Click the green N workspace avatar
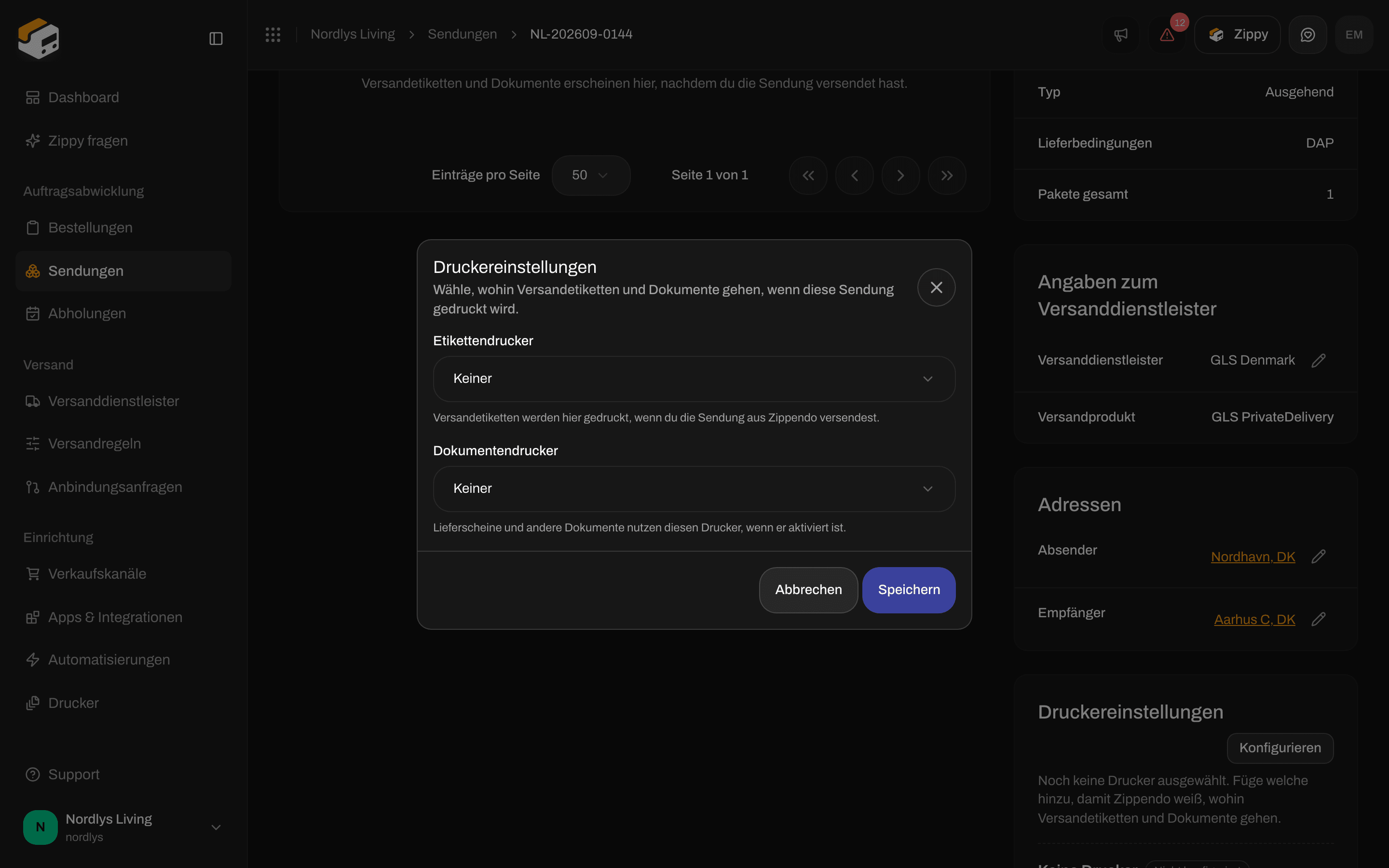Screen dimensions: 1389x868 [40, 827]
